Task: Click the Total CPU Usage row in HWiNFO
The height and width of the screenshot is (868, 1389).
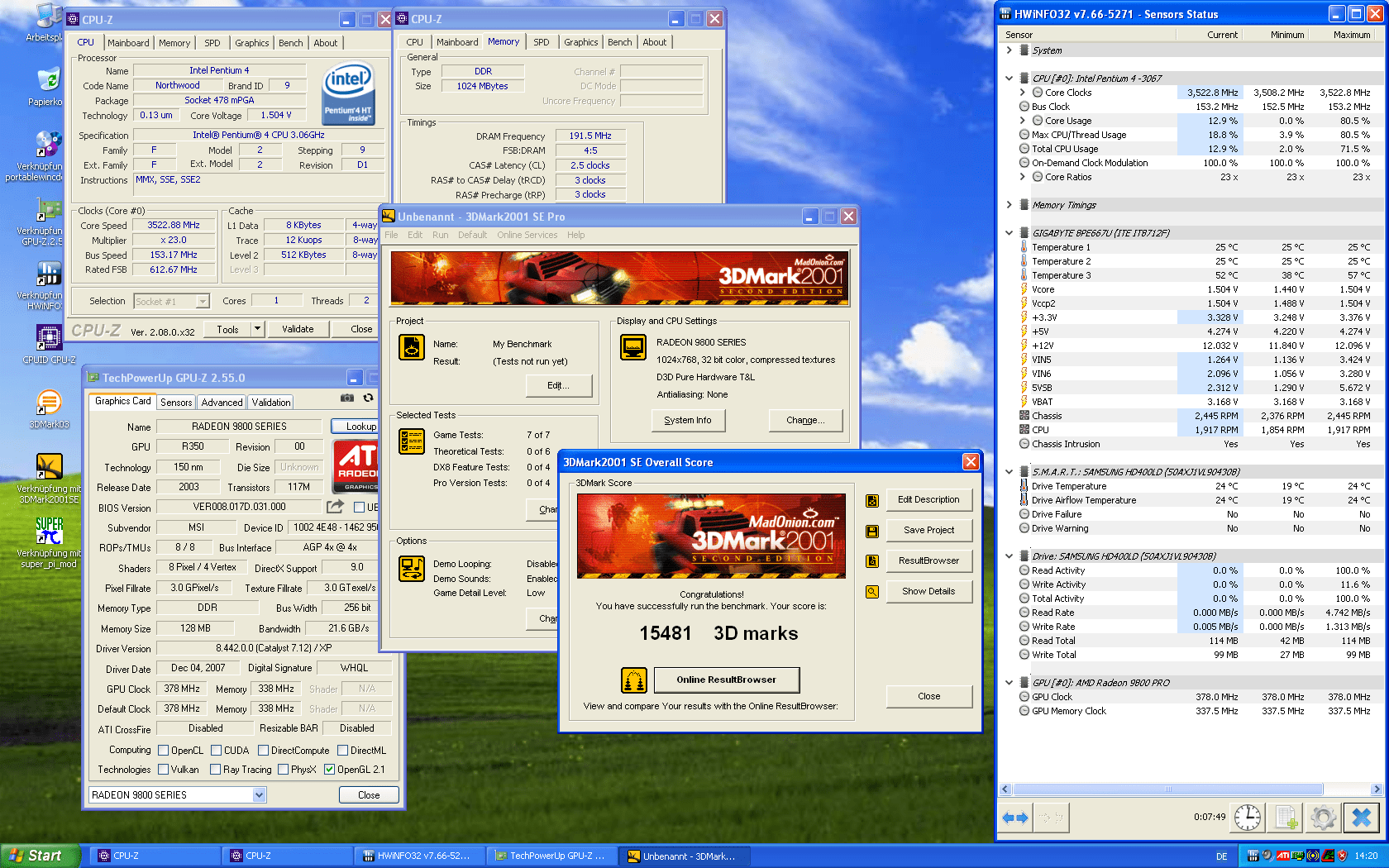Action: pyautogui.click(x=1192, y=149)
